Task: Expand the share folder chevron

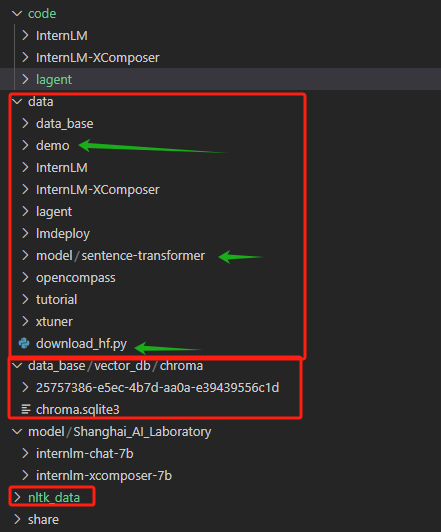Action: (17, 519)
